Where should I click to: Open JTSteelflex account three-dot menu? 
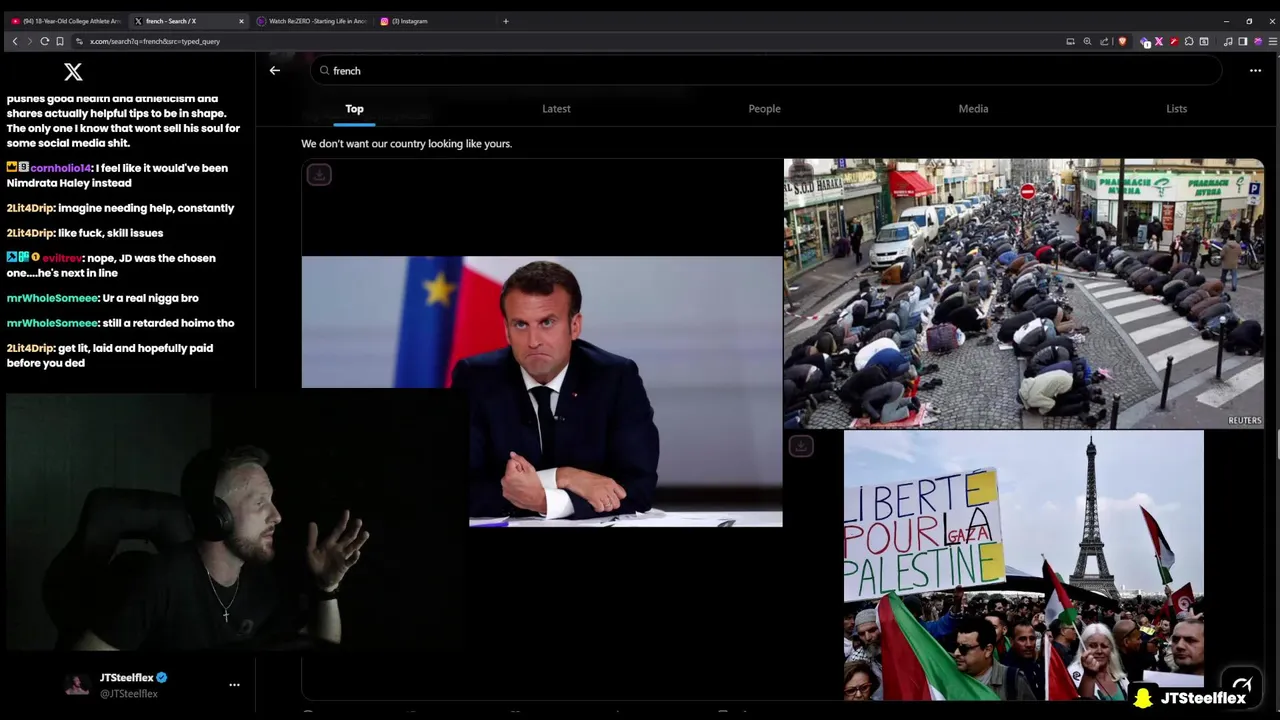coord(234,685)
